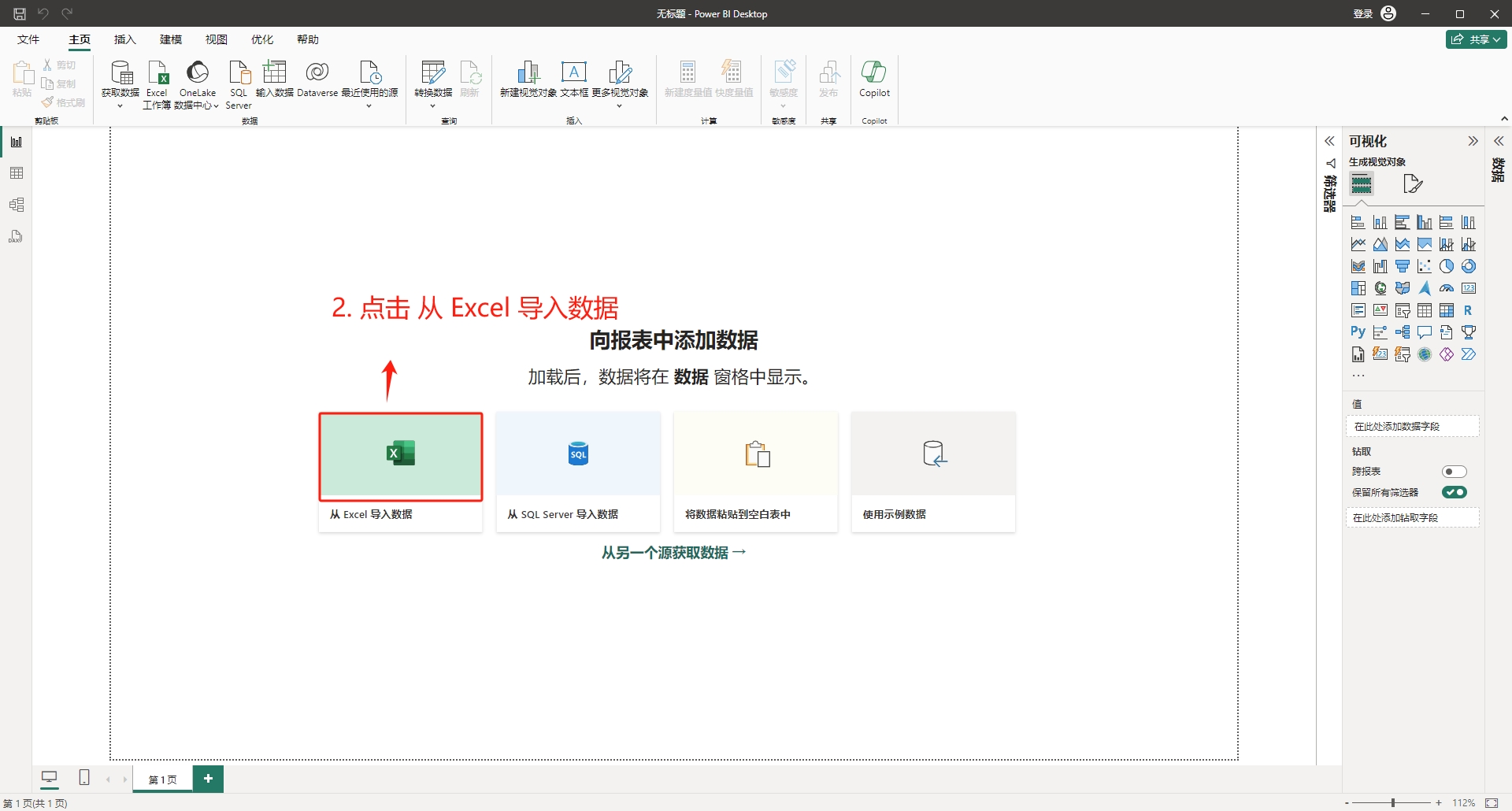Click the Save icon in title bar
Viewport: 1512px width, 811px height.
coord(20,13)
